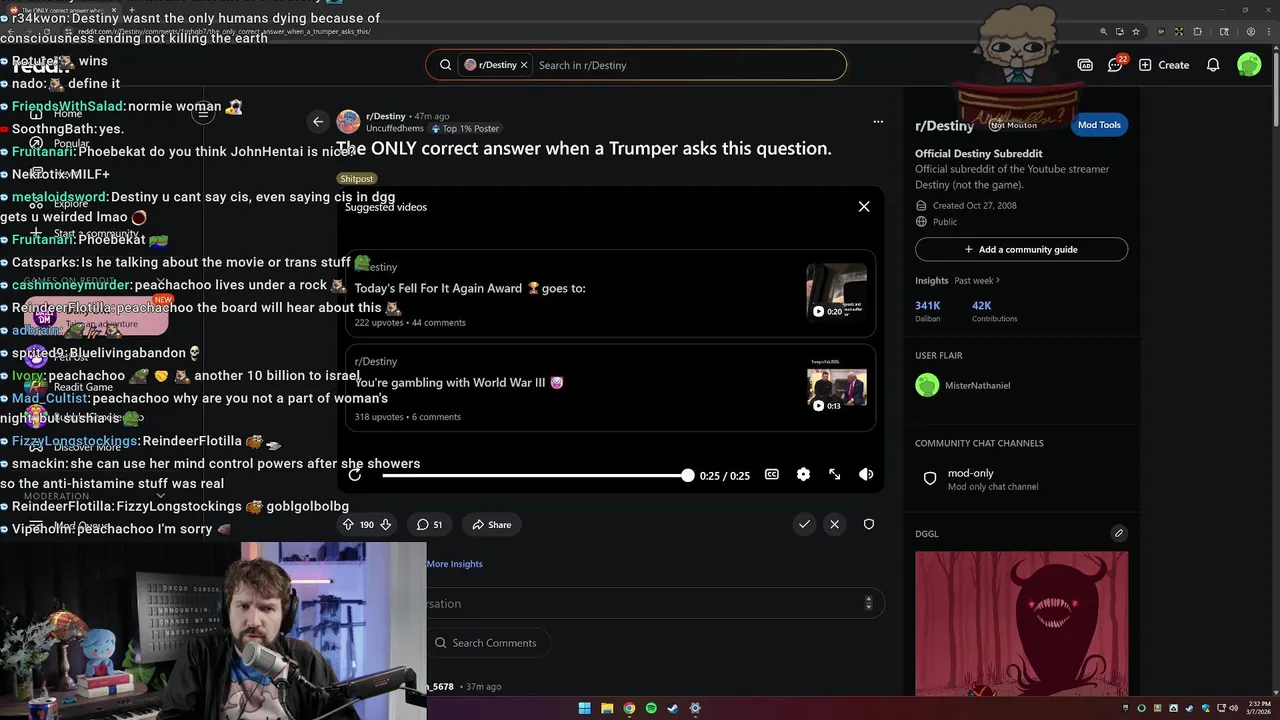1280x720 pixels.
Task: Click the DGGL red monster image
Action: click(x=1021, y=624)
